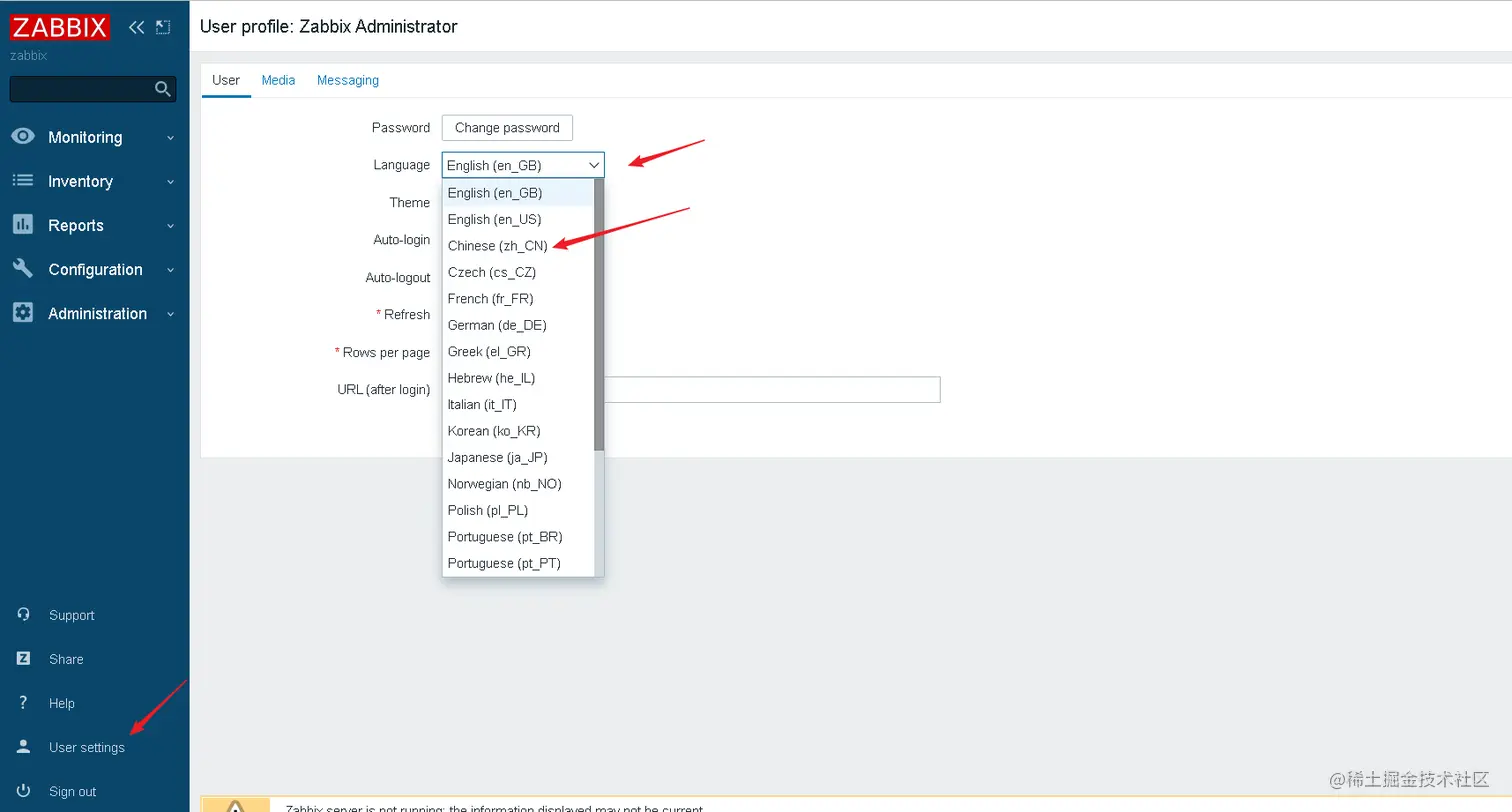This screenshot has height=812, width=1512.
Task: Click the warning triangle icon in the bottom banner
Action: (x=235, y=806)
